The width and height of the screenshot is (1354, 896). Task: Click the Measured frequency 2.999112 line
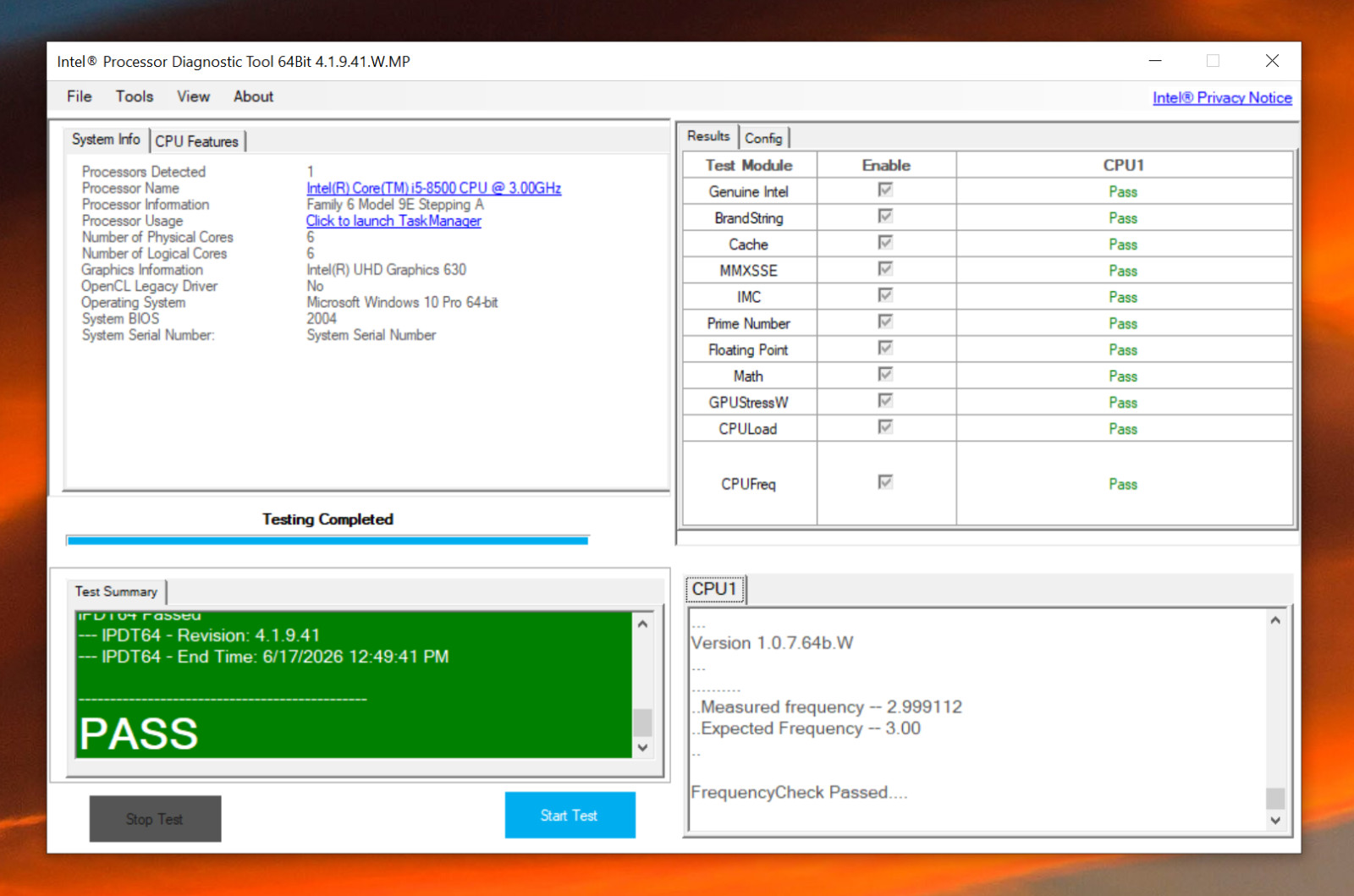[827, 706]
